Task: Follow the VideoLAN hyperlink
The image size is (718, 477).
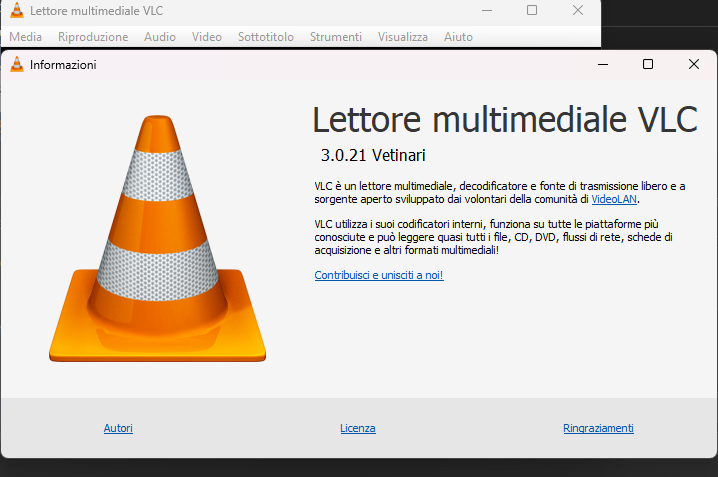Action: tap(614, 199)
